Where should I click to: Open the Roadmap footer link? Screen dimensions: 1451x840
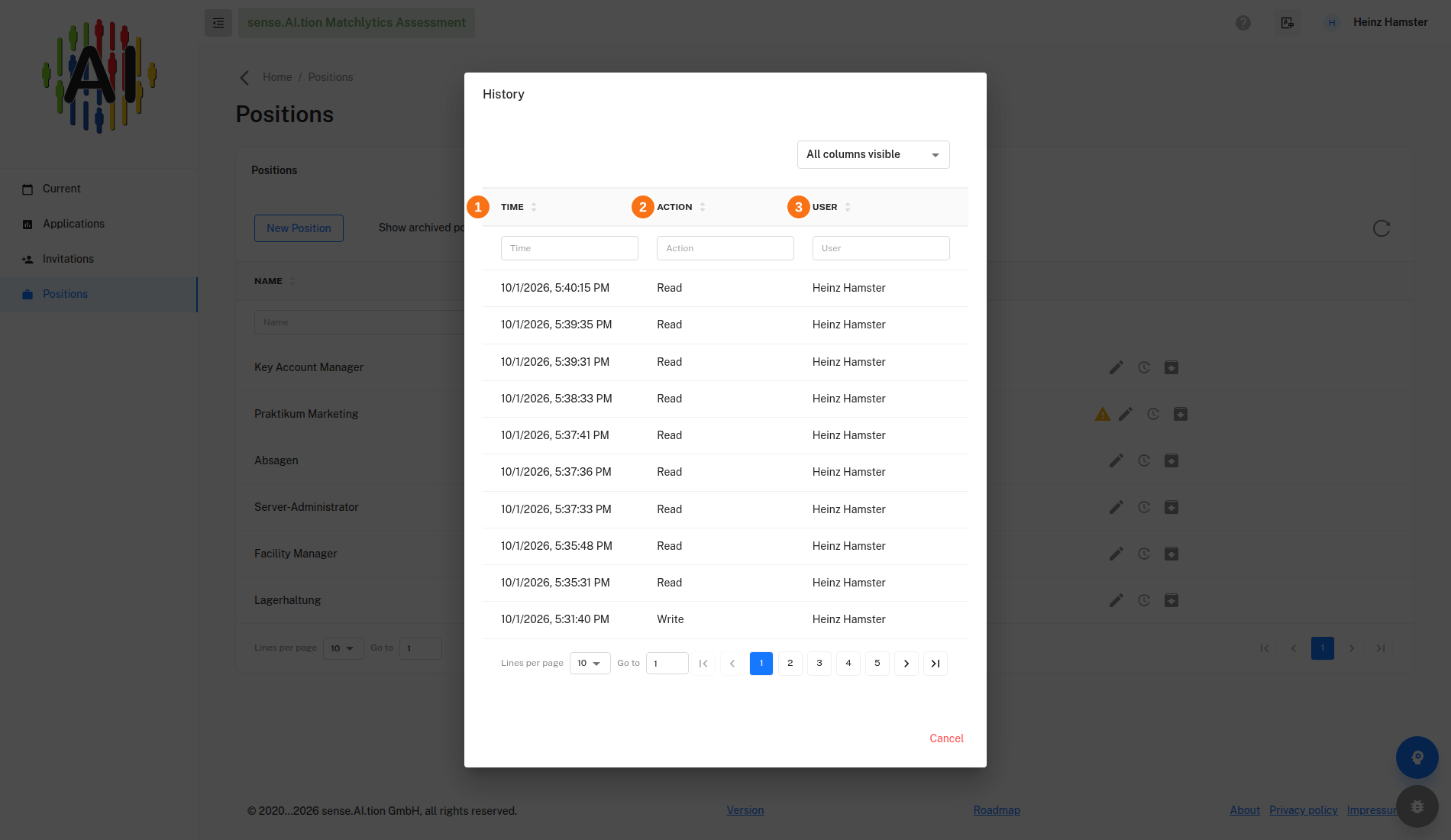click(x=997, y=810)
